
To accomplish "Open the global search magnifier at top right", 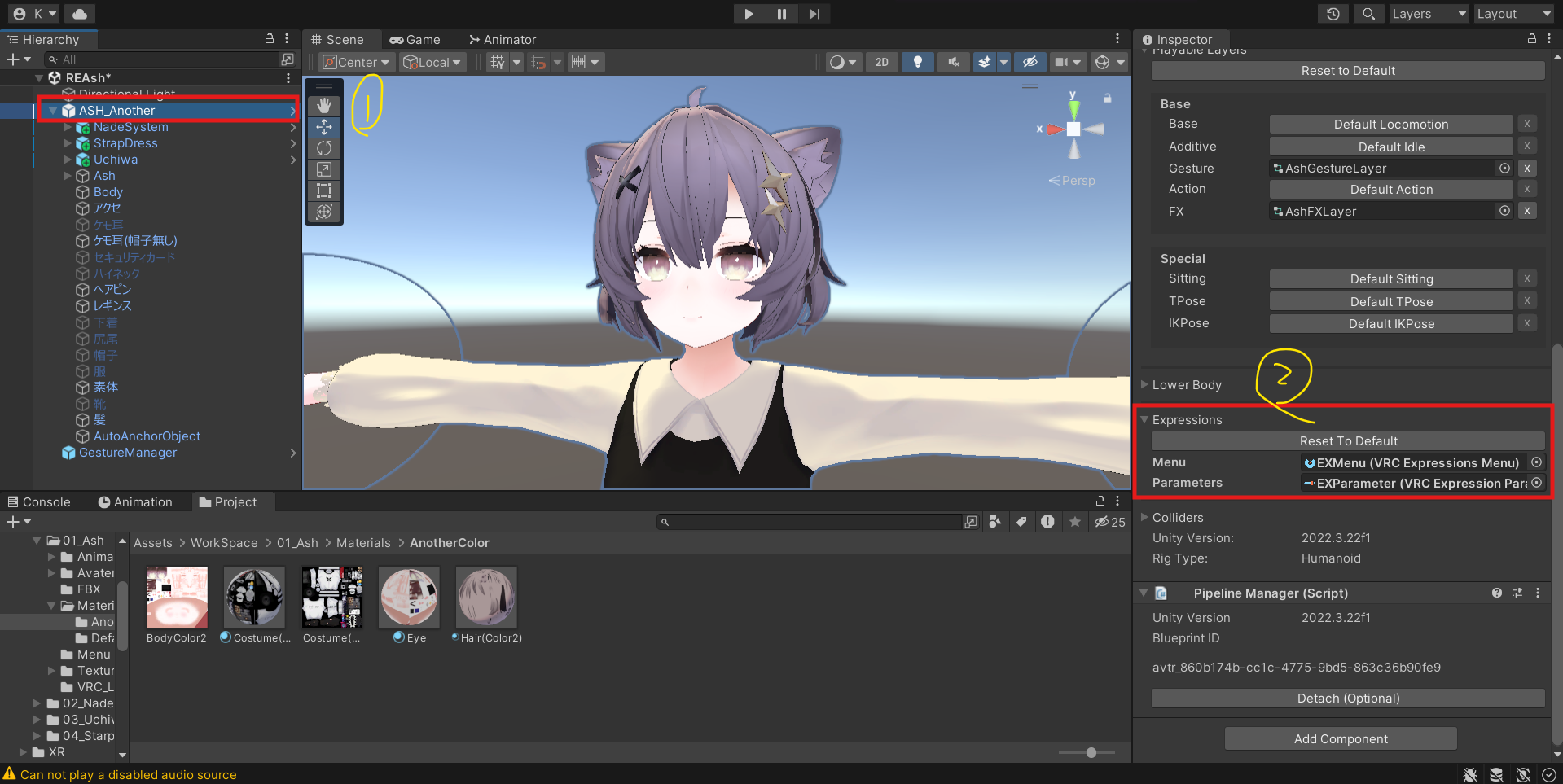I will pos(1368,14).
